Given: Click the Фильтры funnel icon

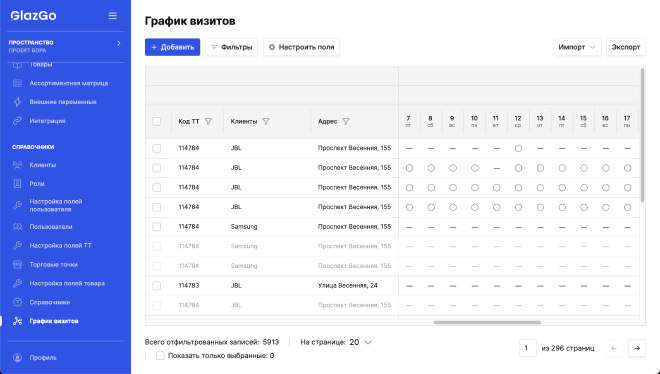Looking at the screenshot, I should 214,47.
